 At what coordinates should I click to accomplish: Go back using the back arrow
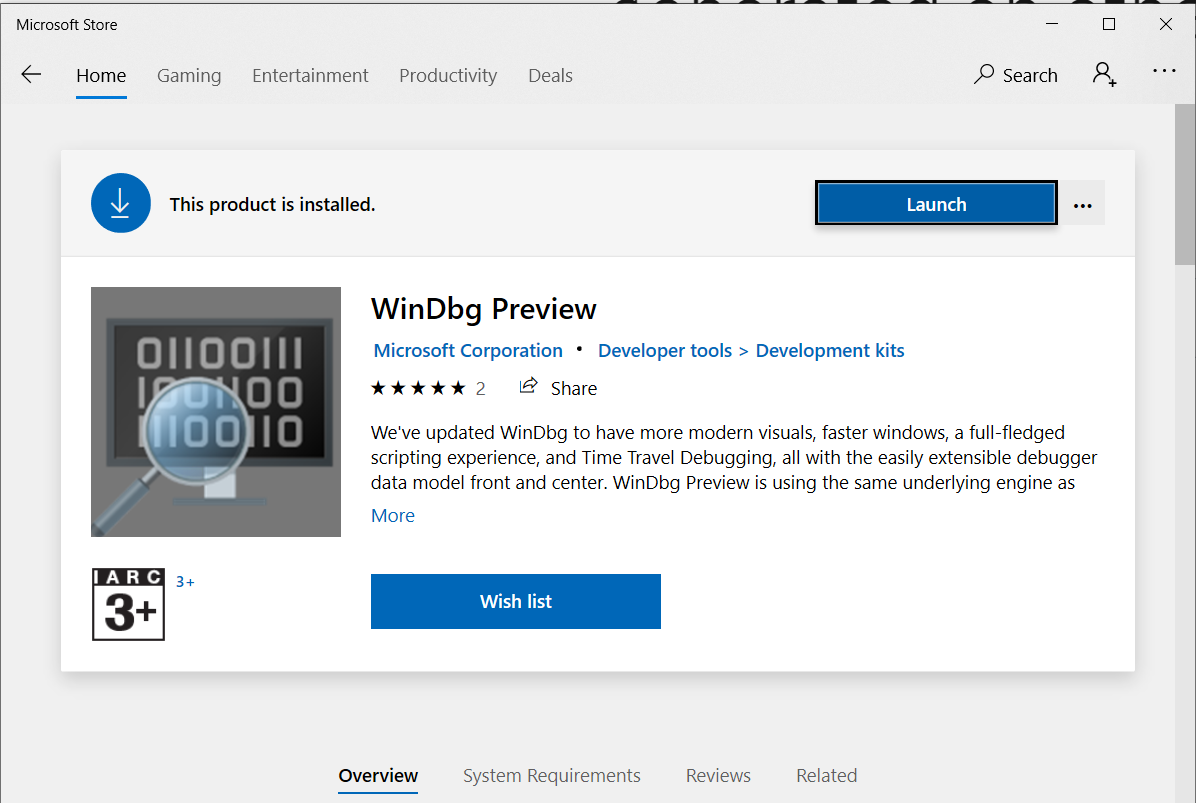31,75
